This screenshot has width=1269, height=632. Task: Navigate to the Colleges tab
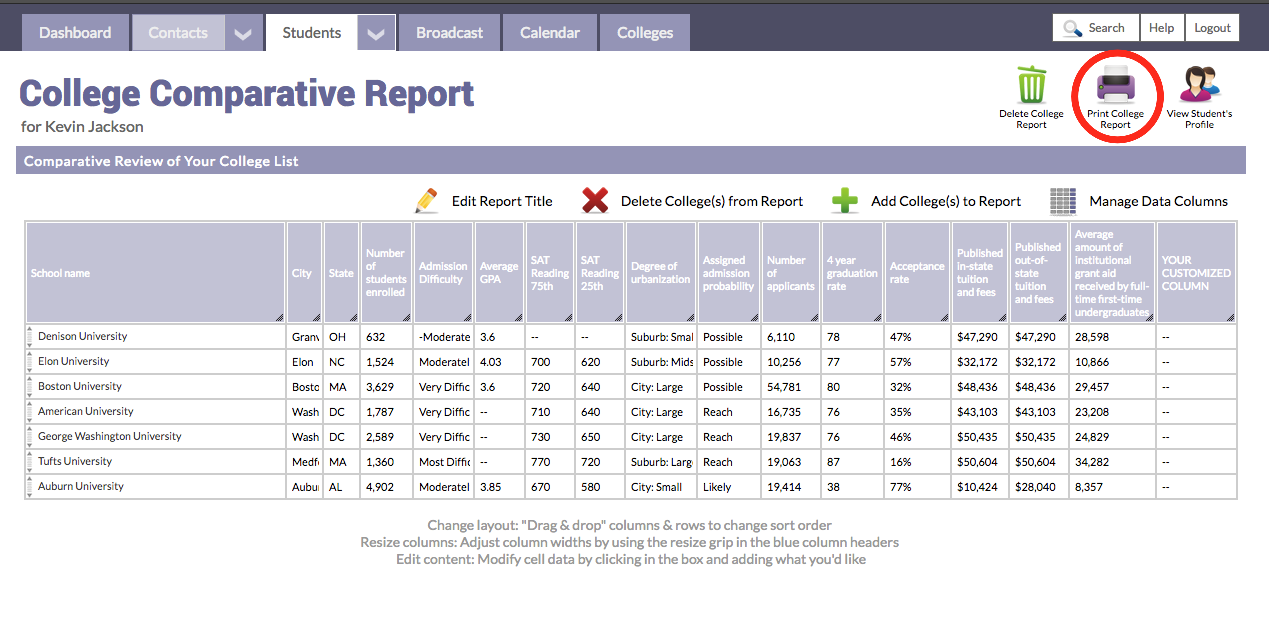[645, 33]
